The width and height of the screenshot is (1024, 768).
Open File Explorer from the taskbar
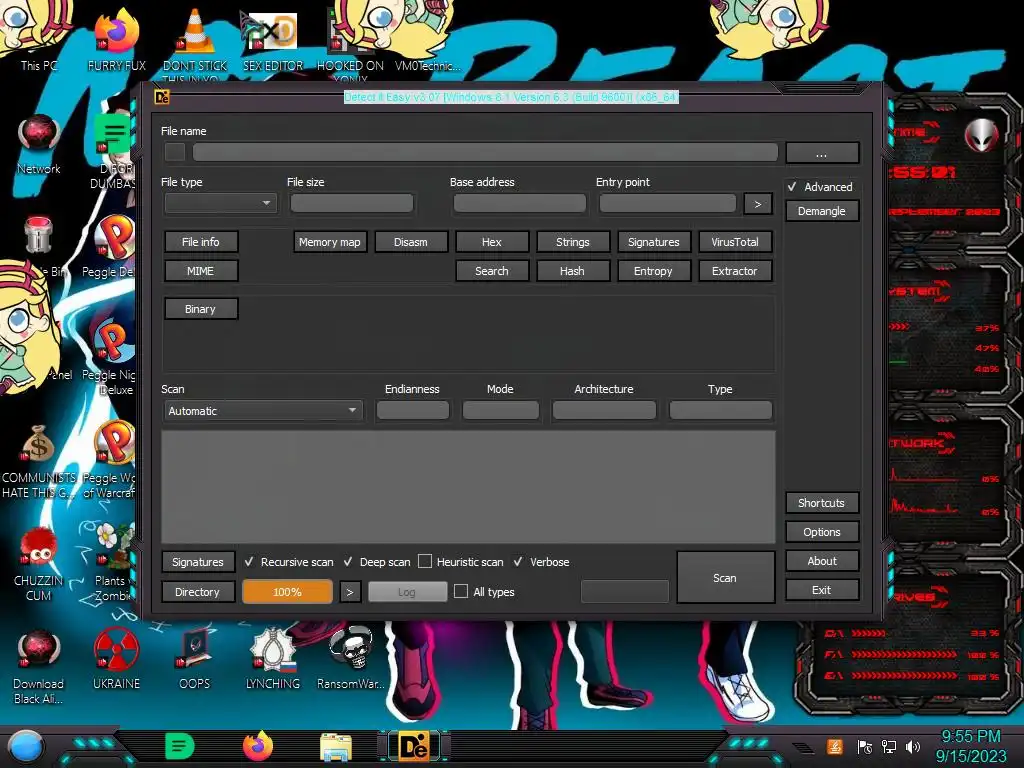[336, 747]
